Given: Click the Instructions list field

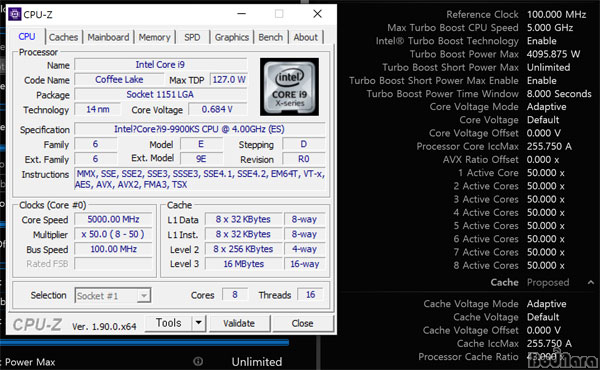Looking at the screenshot, I should tap(200, 179).
